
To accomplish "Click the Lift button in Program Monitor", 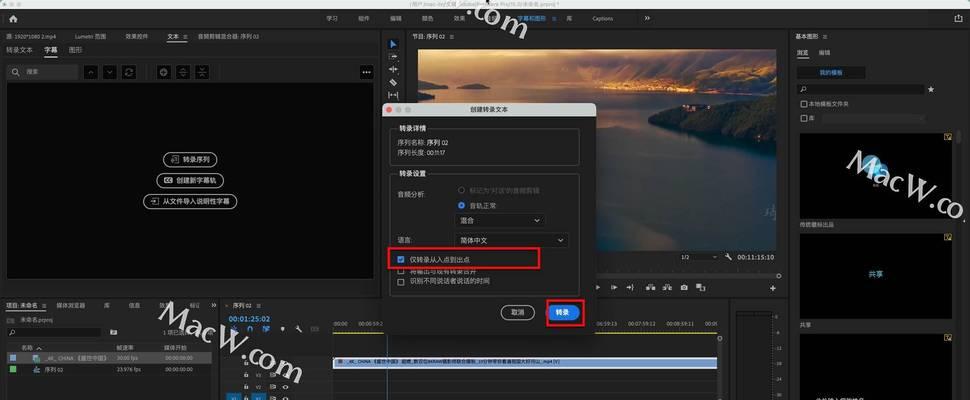I will (x=651, y=287).
